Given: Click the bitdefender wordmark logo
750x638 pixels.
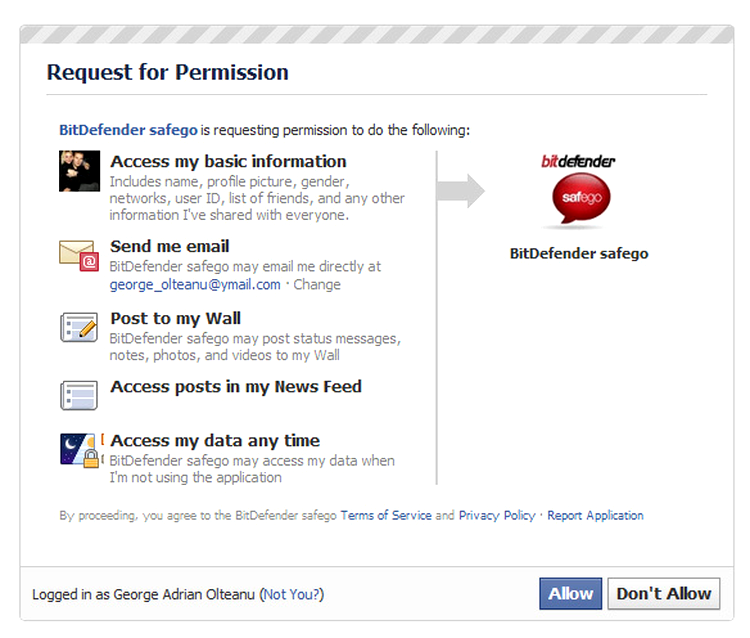Looking at the screenshot, I should click(578, 161).
